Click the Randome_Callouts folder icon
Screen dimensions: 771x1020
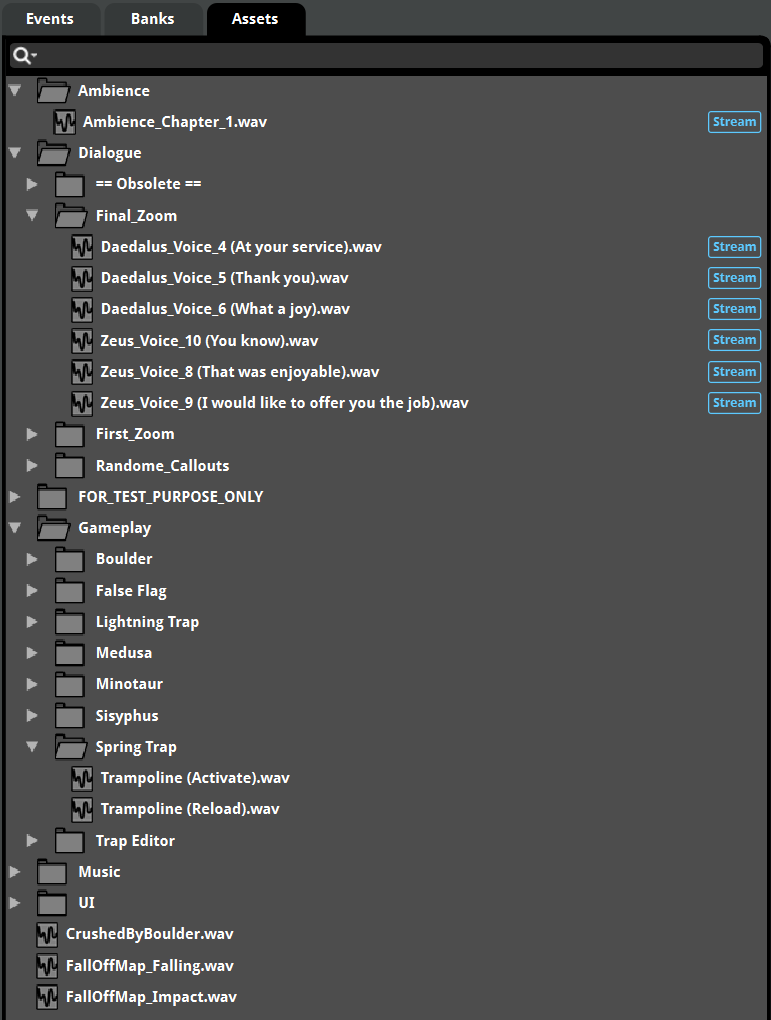(x=70, y=465)
